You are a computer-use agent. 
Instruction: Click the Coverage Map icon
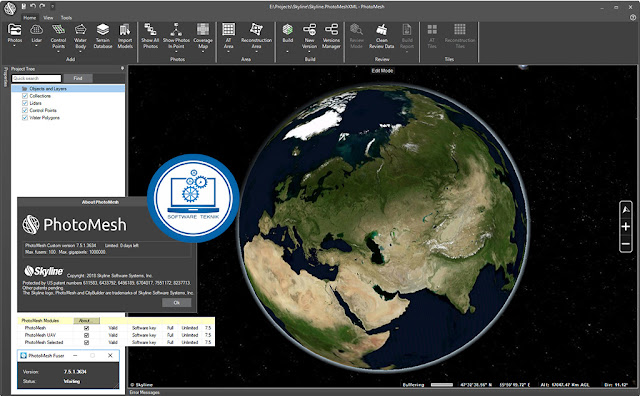click(x=203, y=29)
